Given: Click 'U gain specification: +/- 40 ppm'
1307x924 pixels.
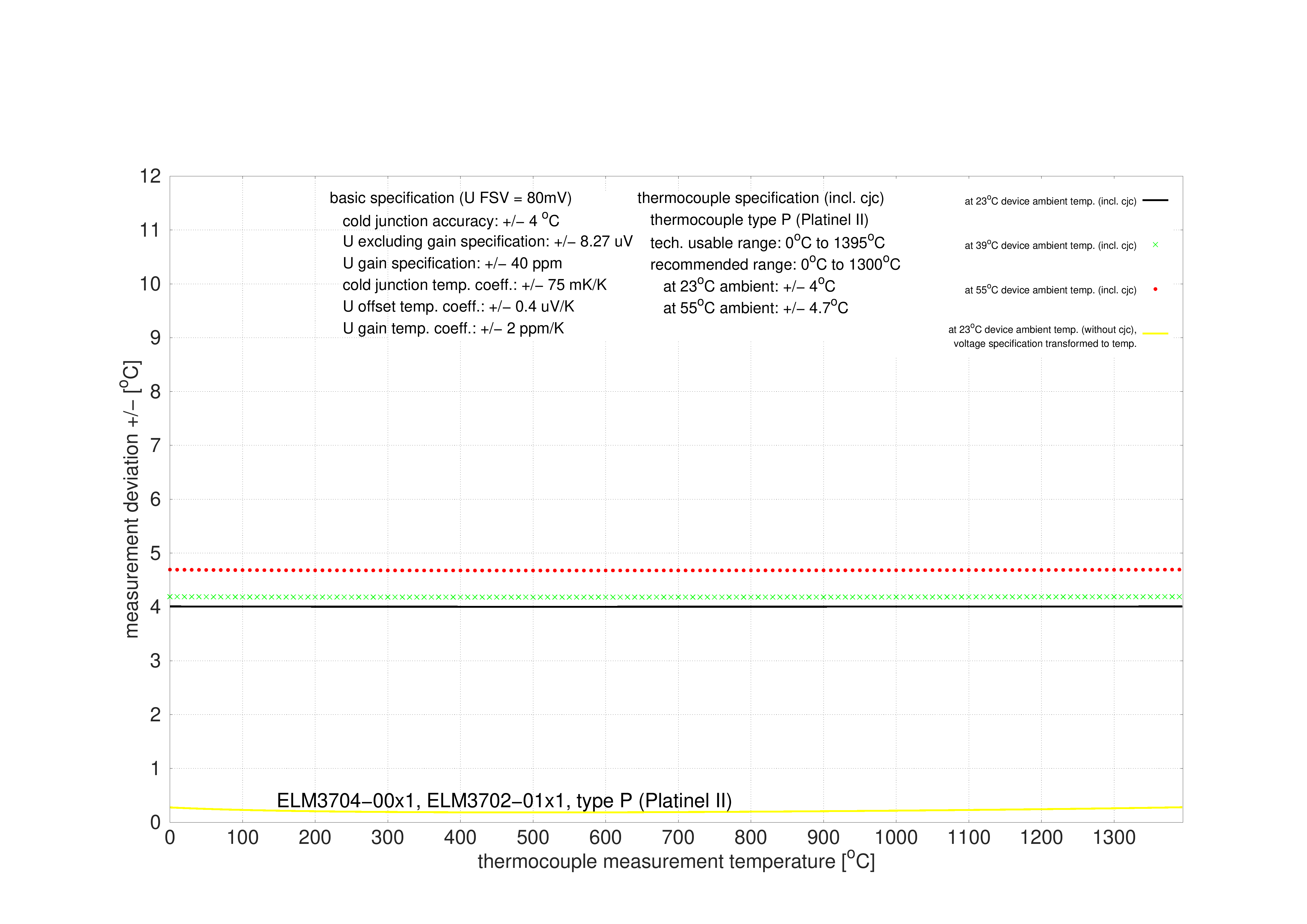Looking at the screenshot, I should point(452,264).
